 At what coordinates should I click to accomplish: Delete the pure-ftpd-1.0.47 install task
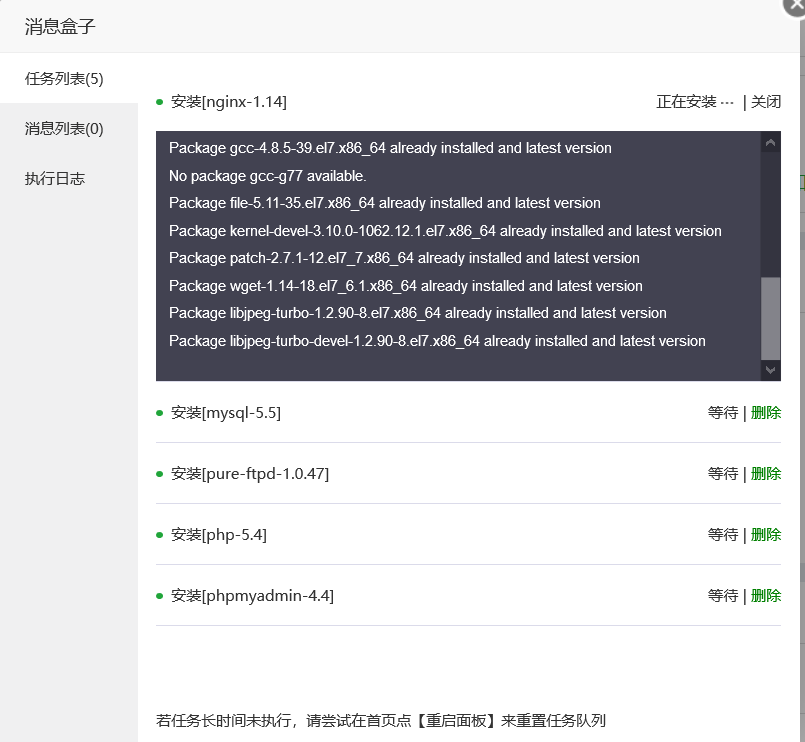(766, 474)
